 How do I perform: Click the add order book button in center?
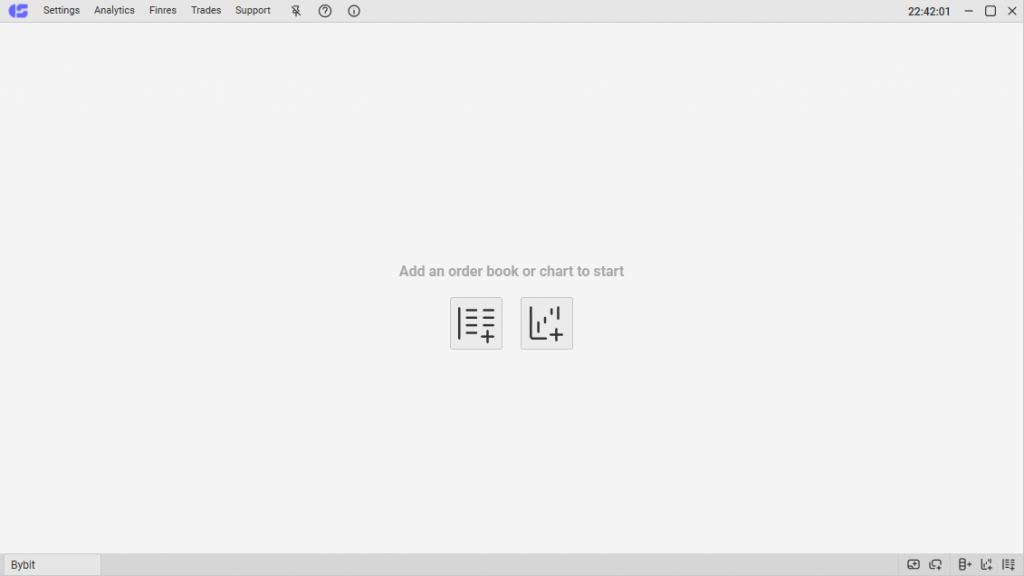point(476,323)
